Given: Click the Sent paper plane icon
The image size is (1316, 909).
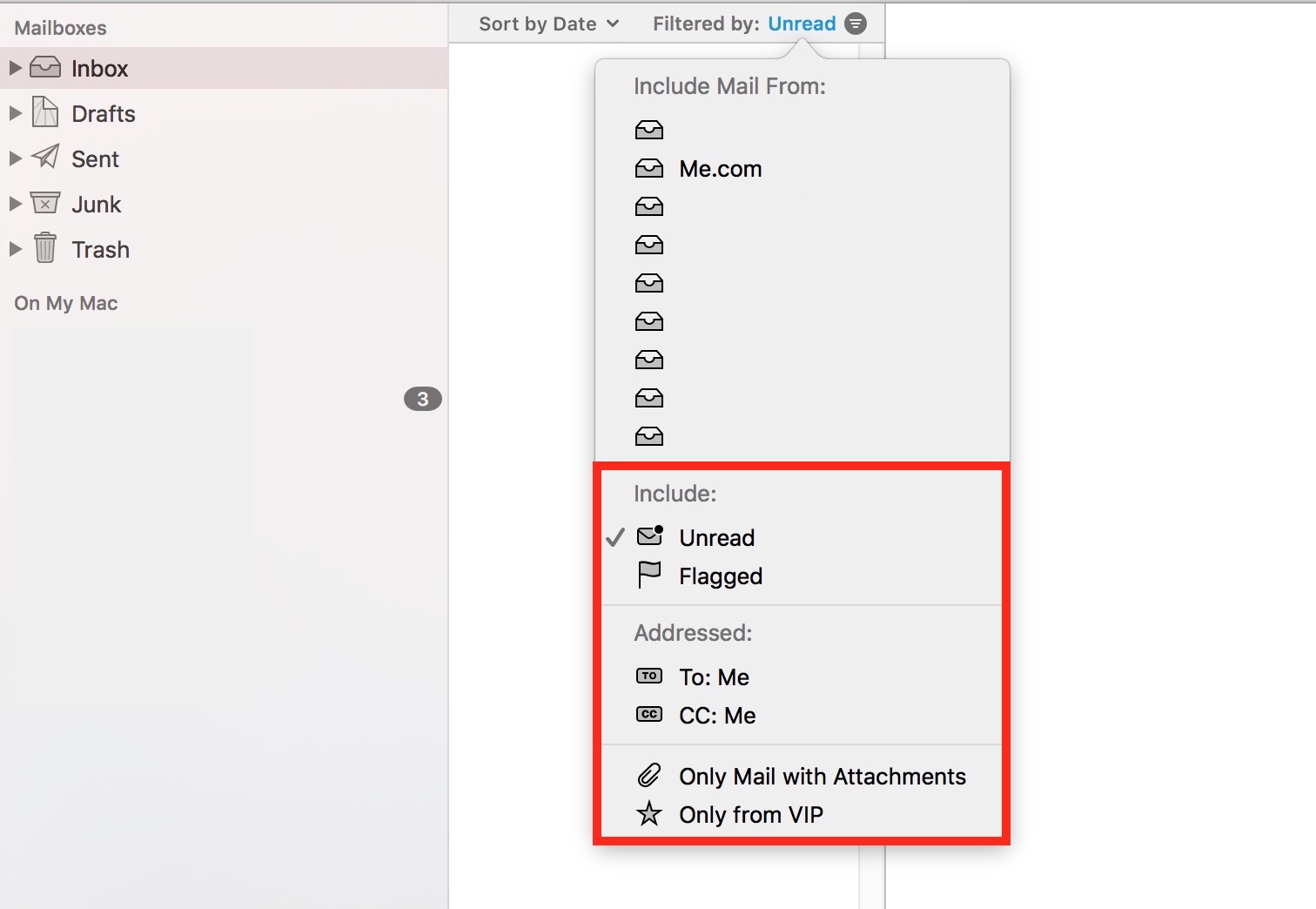Looking at the screenshot, I should pos(45,158).
